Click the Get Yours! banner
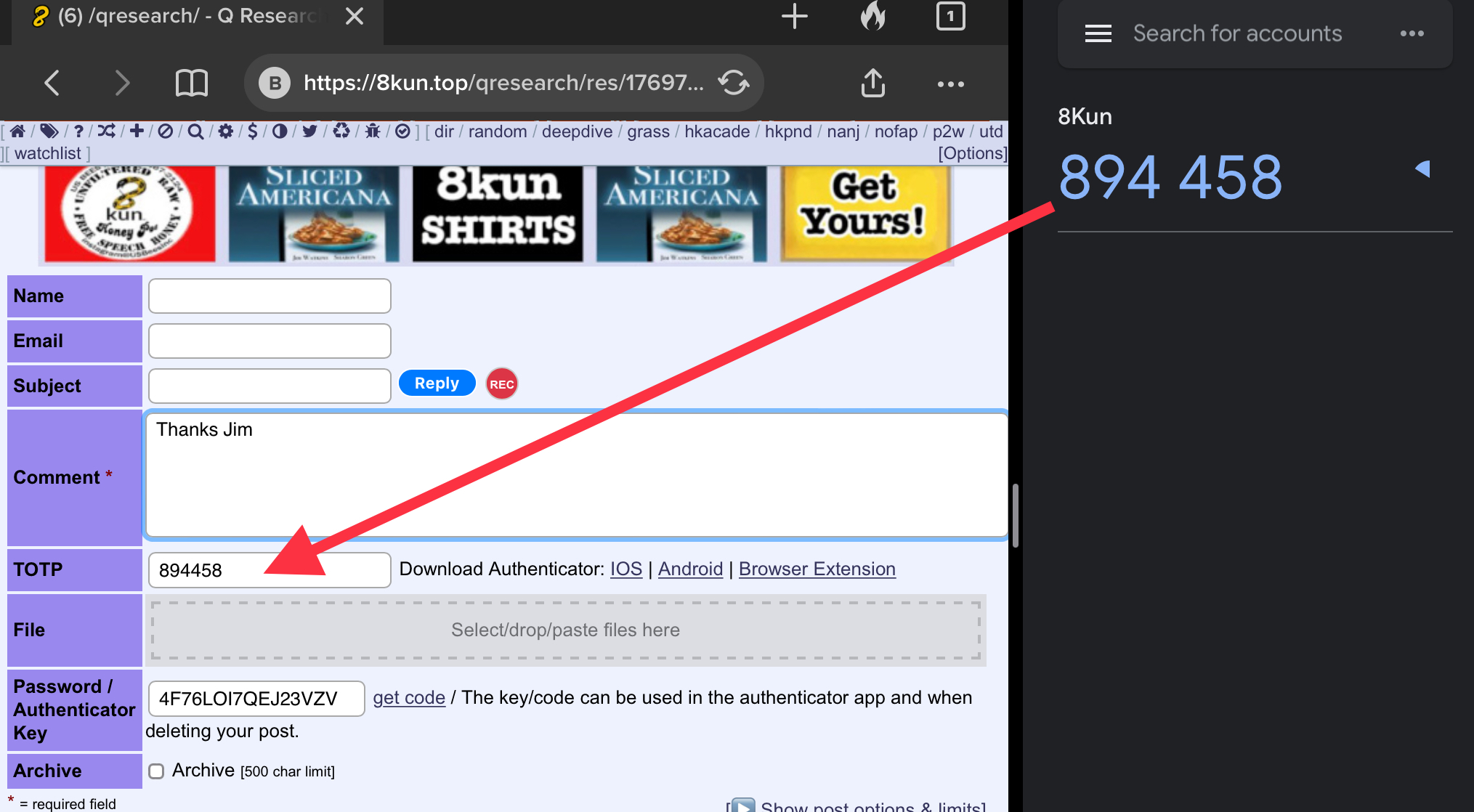Image resolution: width=1474 pixels, height=812 pixels. (864, 214)
